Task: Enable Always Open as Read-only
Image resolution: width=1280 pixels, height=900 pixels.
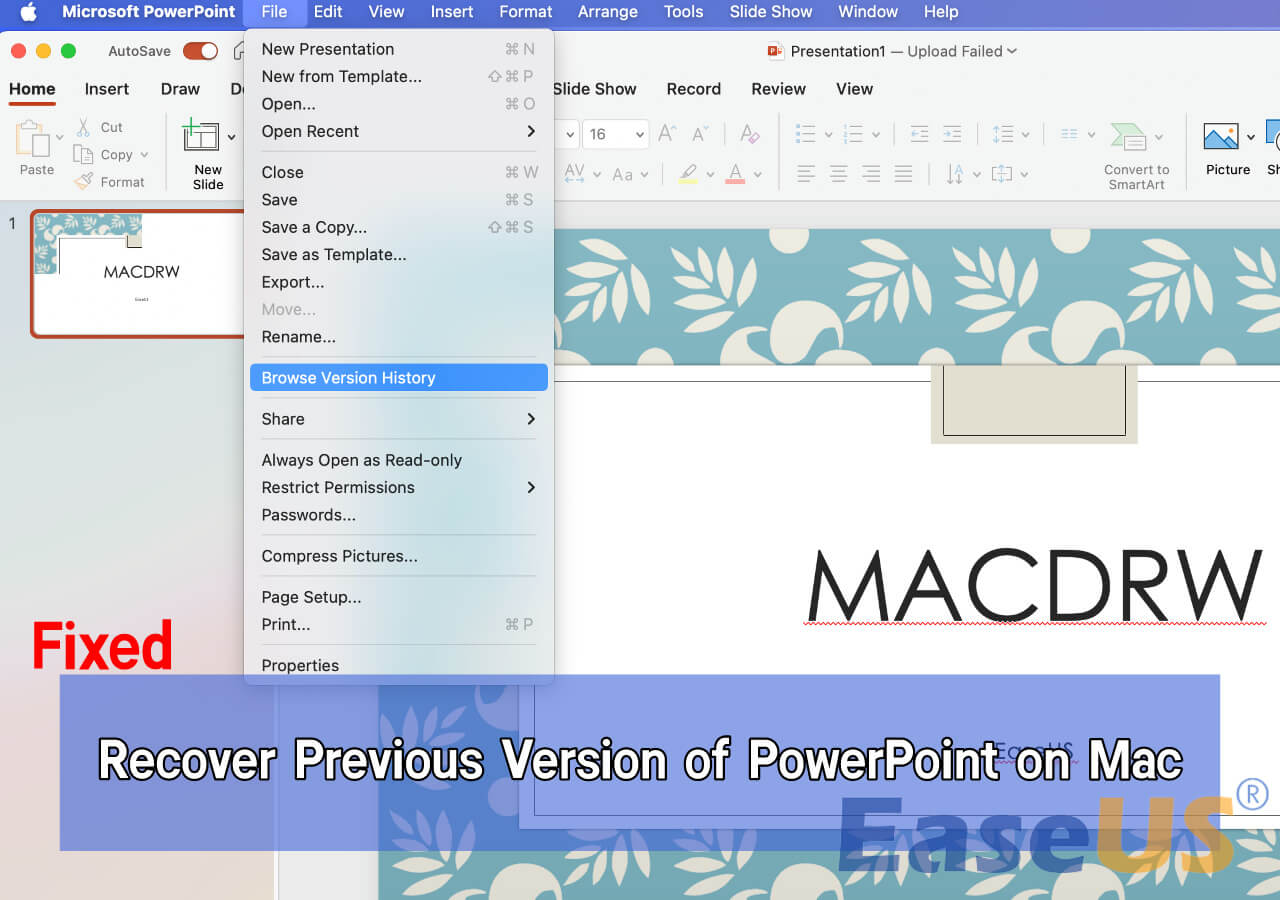Action: click(x=361, y=460)
